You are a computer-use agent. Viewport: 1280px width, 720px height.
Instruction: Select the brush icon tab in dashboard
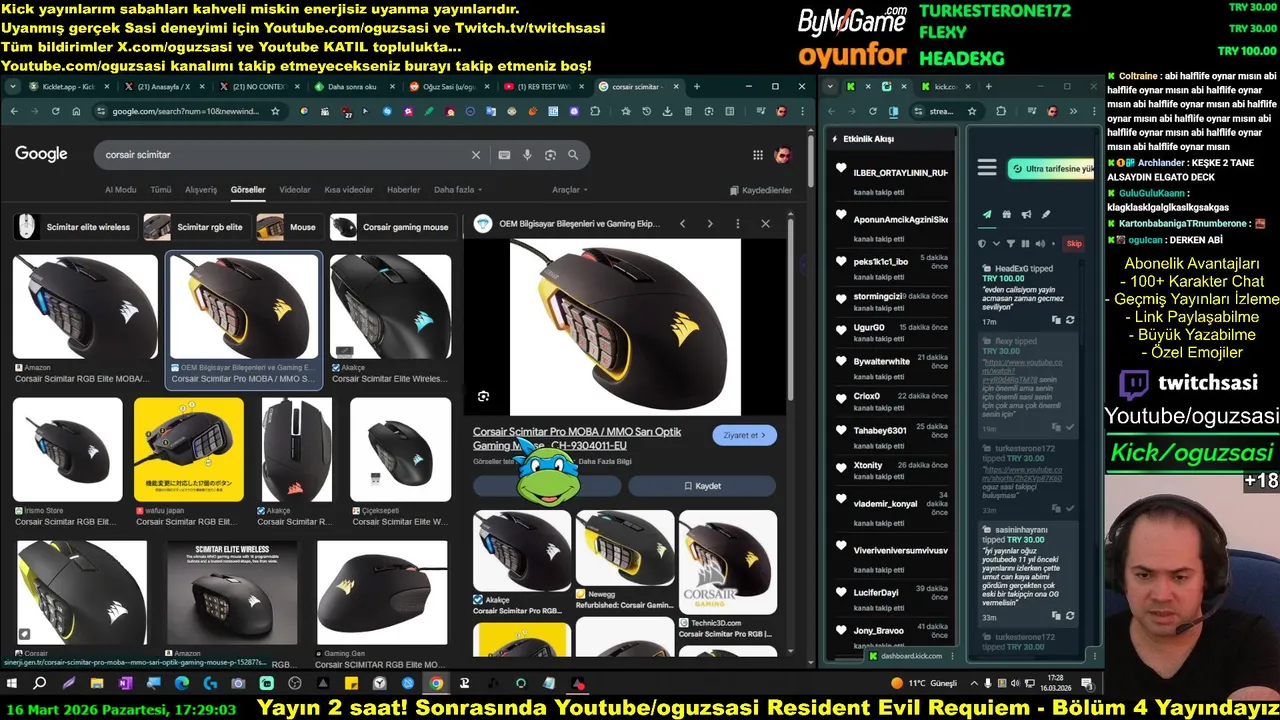[1046, 214]
